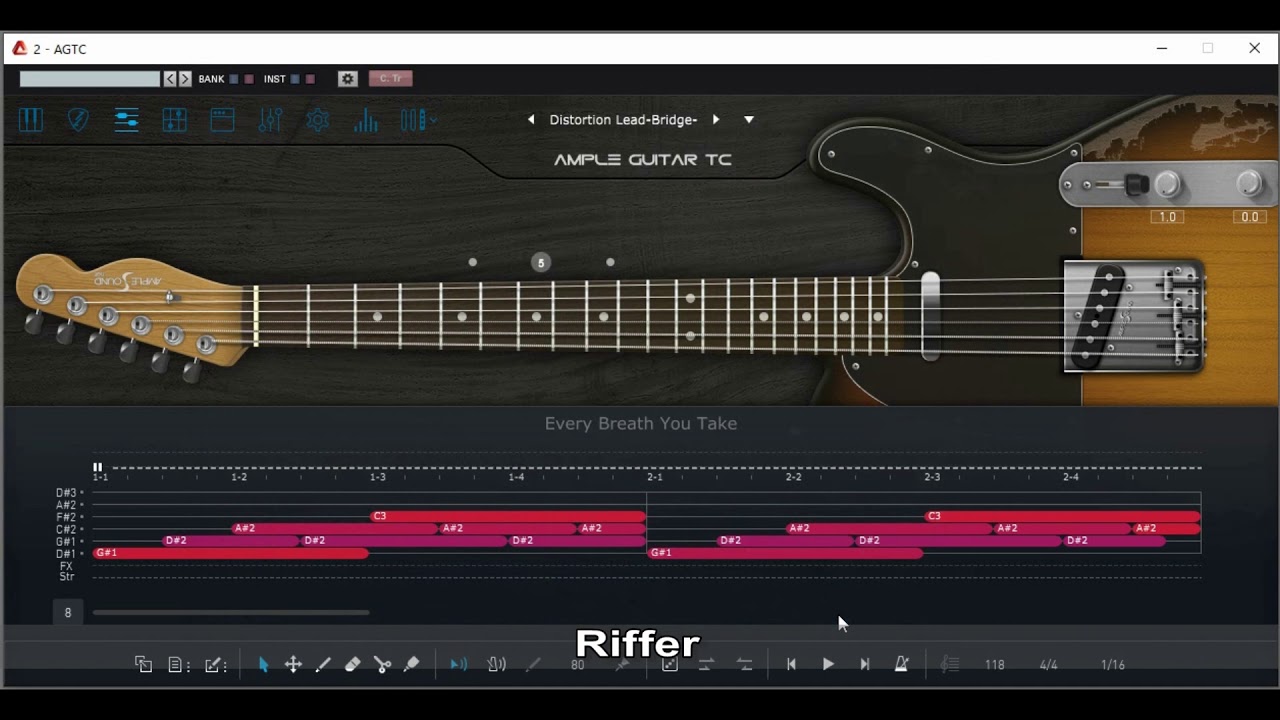Click the bar count box showing 8
This screenshot has width=1280, height=720.
pyautogui.click(x=68, y=612)
